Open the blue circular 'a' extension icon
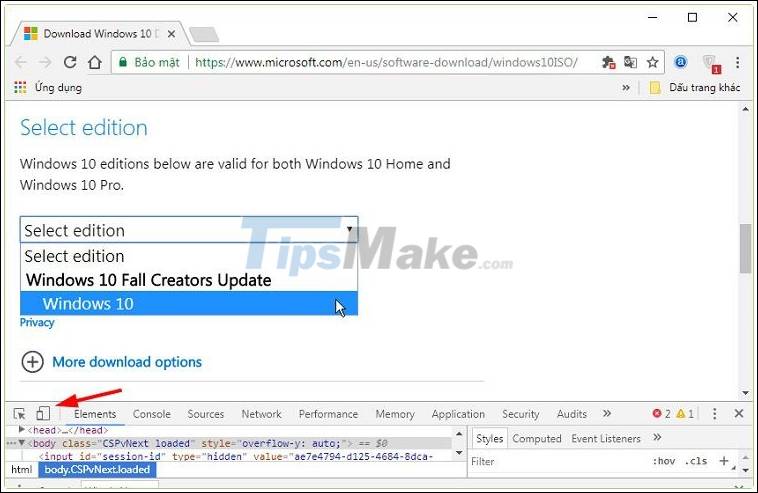Screen dimensions: 758x493 tap(680, 62)
